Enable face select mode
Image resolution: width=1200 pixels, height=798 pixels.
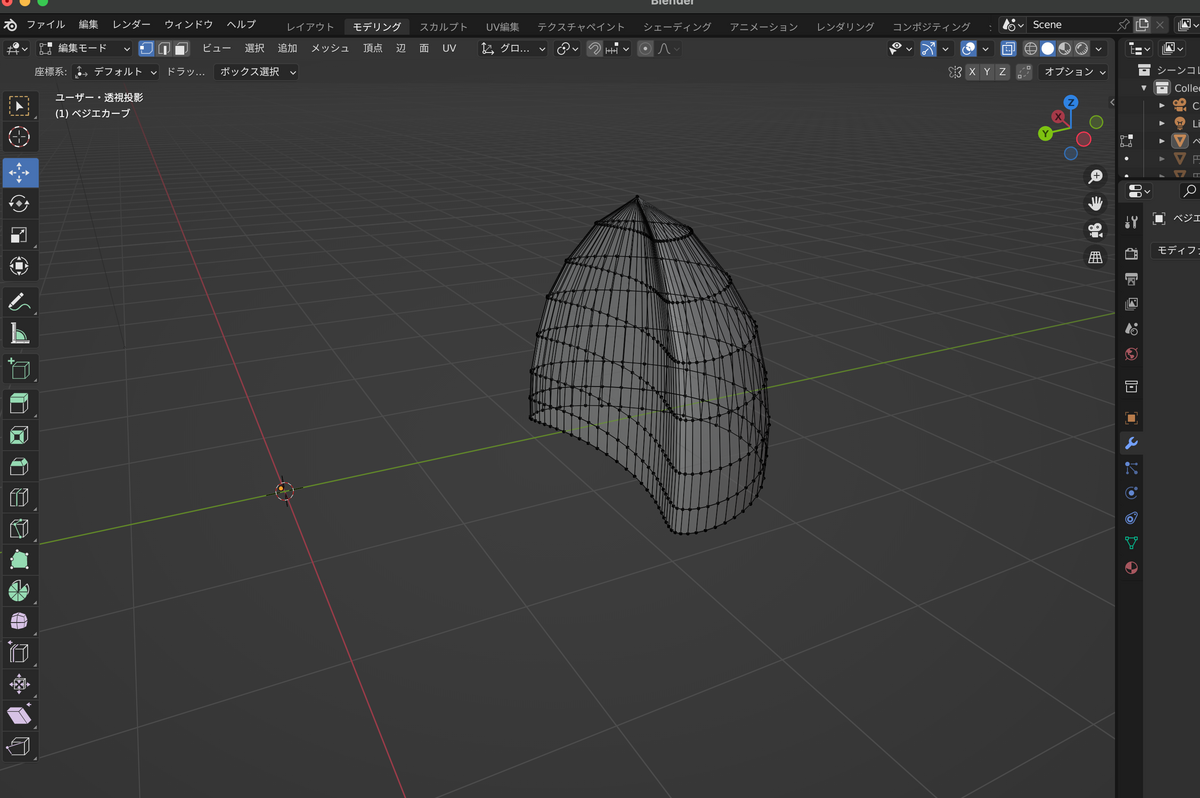click(x=181, y=48)
